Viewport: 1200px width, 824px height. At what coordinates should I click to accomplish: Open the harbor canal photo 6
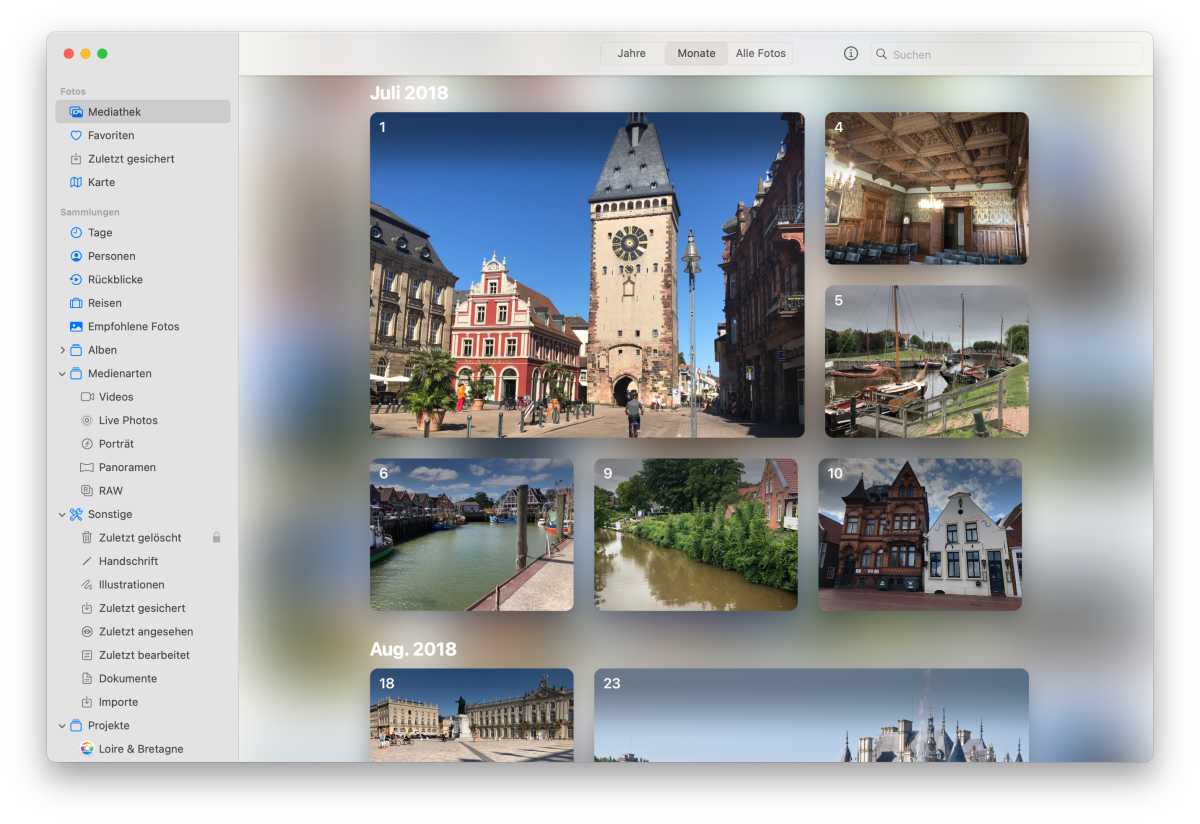472,535
